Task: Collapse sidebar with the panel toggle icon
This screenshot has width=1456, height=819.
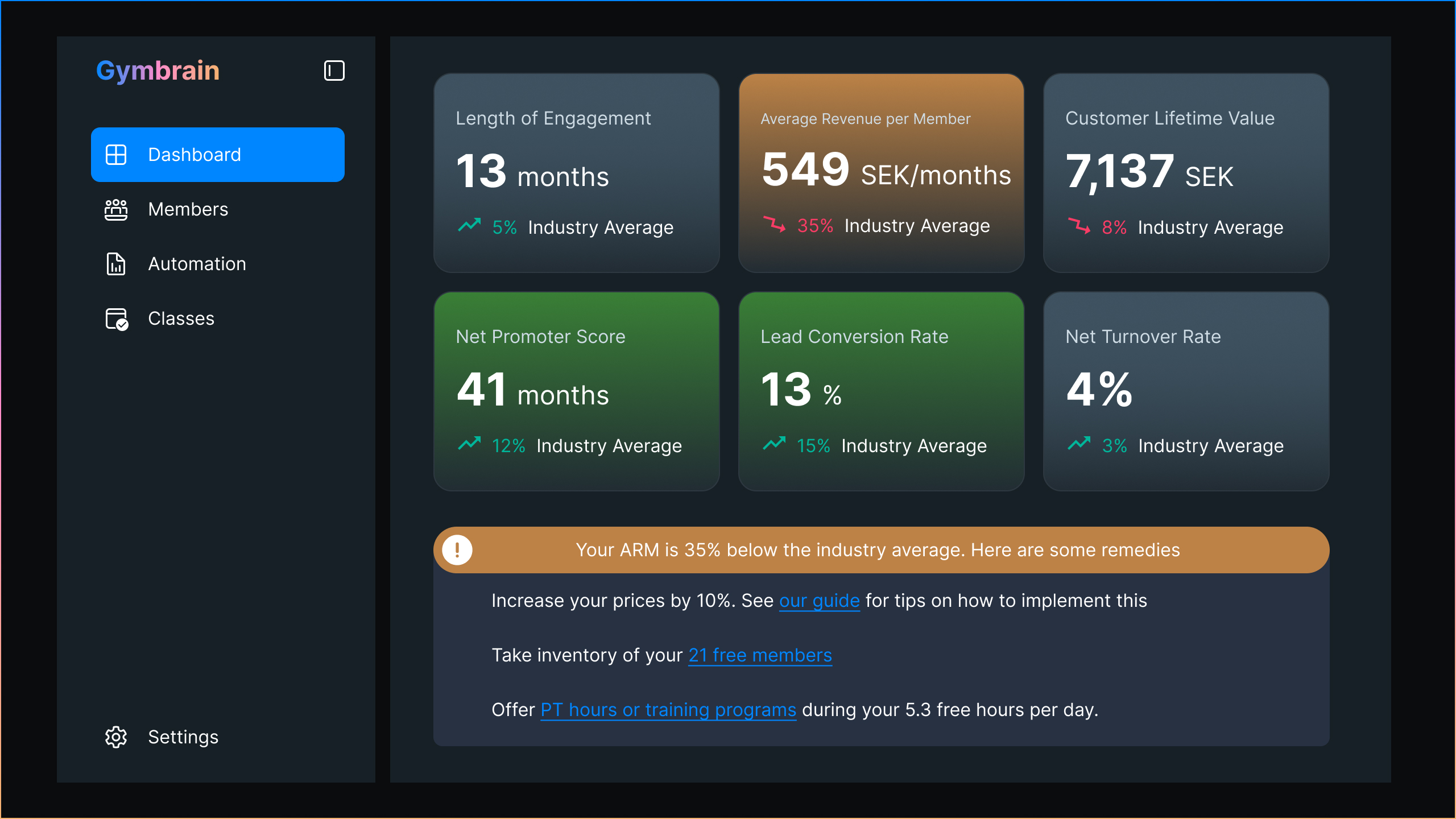Action: click(x=334, y=71)
